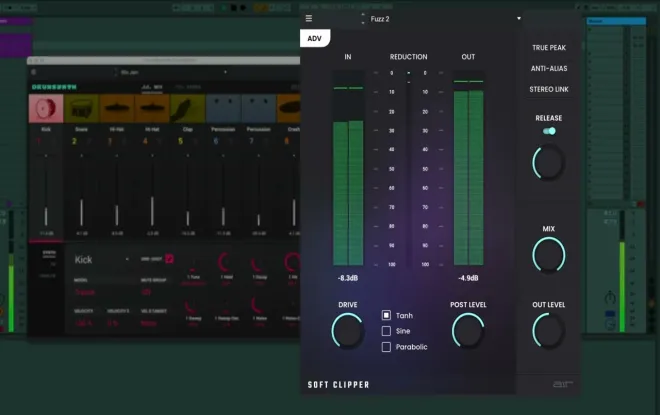
Task: Click channel number 1 under Kick
Action: [x=38, y=141]
